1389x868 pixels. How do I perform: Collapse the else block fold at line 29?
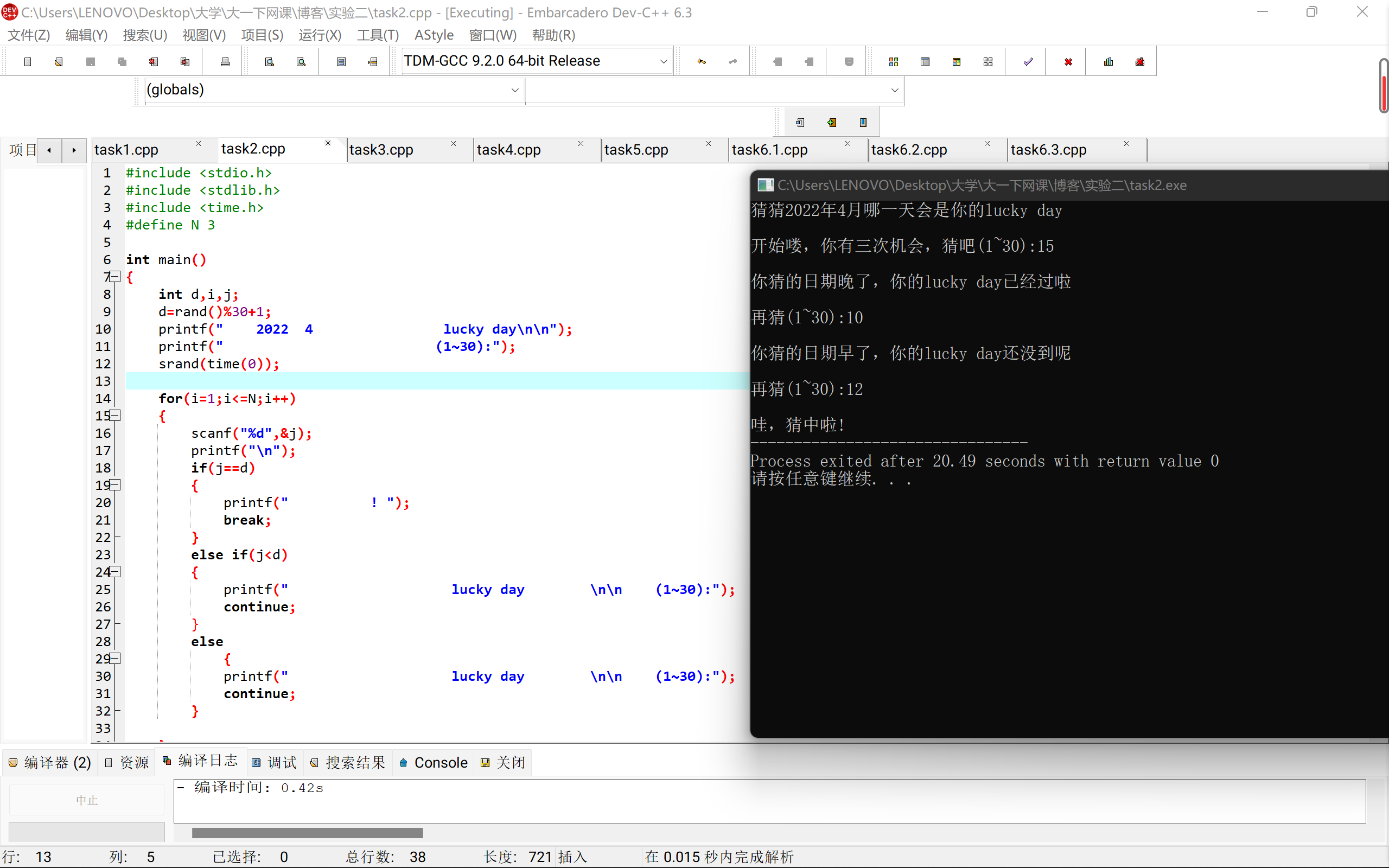[116, 659]
